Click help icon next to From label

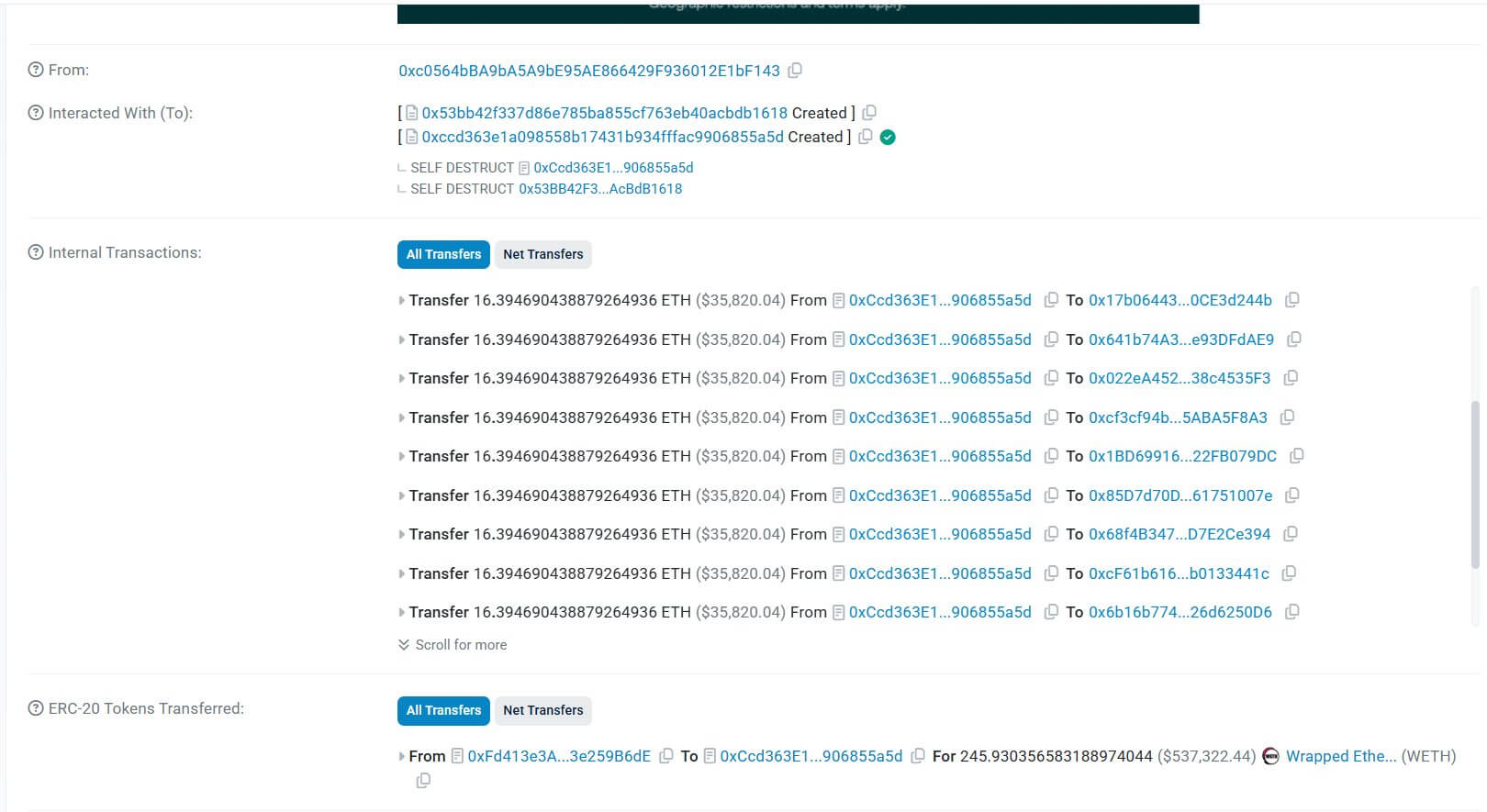click(x=36, y=70)
